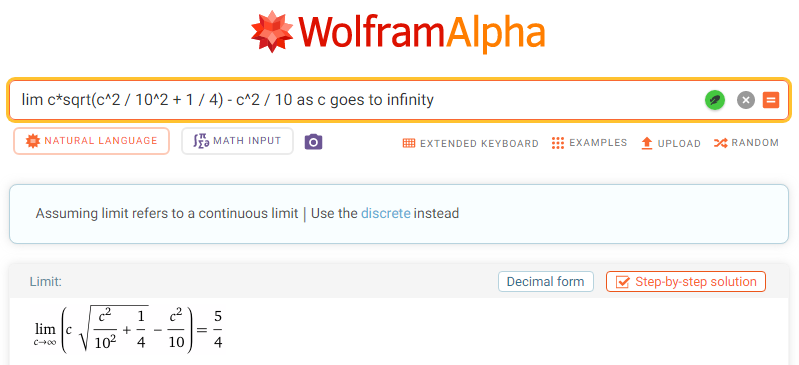Click the 'Assuming limit refers to a continuous limit' text

tap(167, 213)
